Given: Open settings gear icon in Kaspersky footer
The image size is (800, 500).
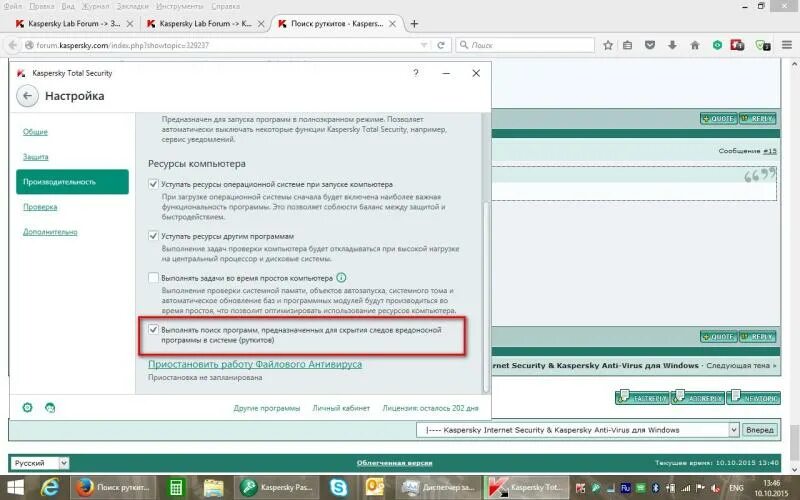Looking at the screenshot, I should tap(28, 408).
